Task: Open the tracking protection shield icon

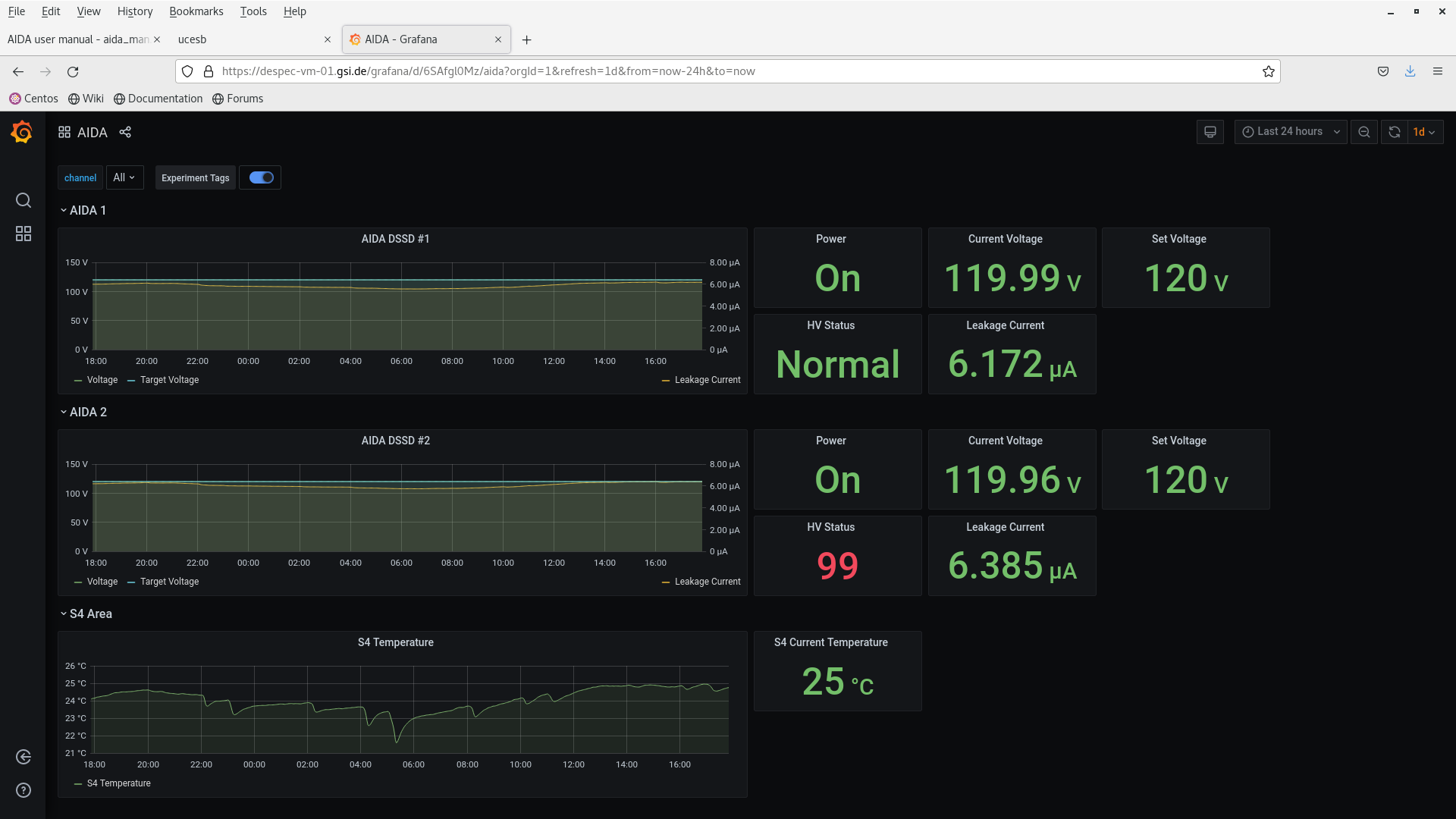Action: pos(187,71)
